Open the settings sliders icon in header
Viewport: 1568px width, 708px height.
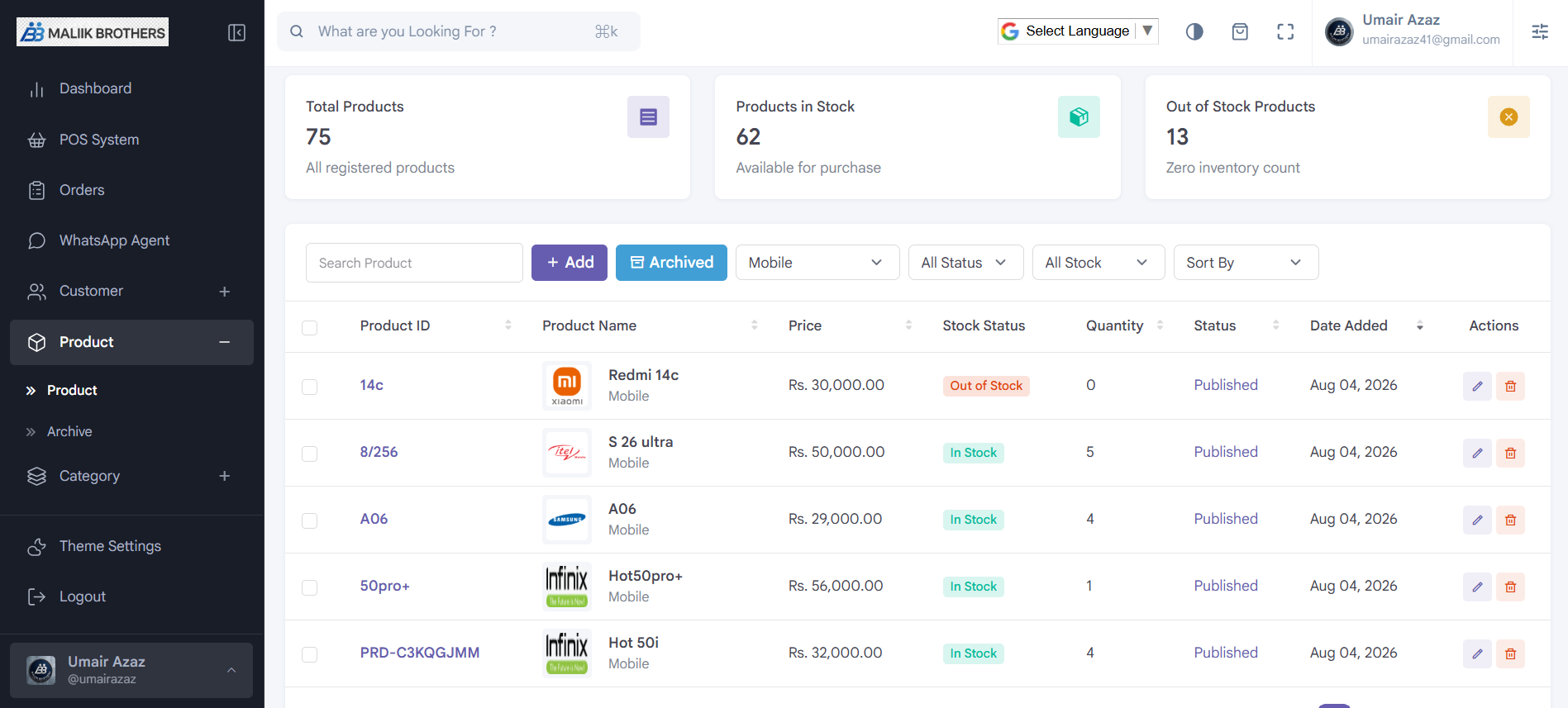pyautogui.click(x=1540, y=31)
